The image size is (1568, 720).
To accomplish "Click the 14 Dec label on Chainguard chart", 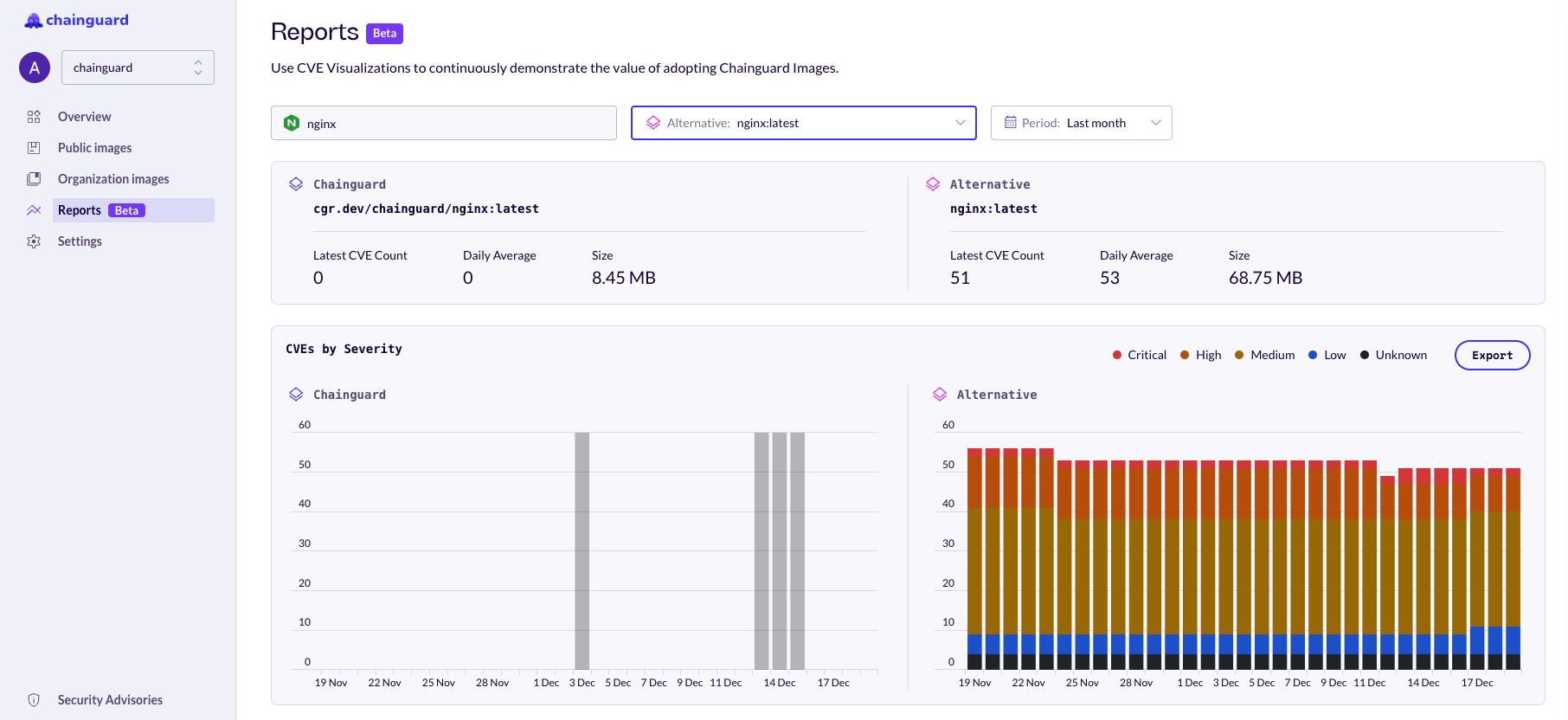I will pos(780,683).
